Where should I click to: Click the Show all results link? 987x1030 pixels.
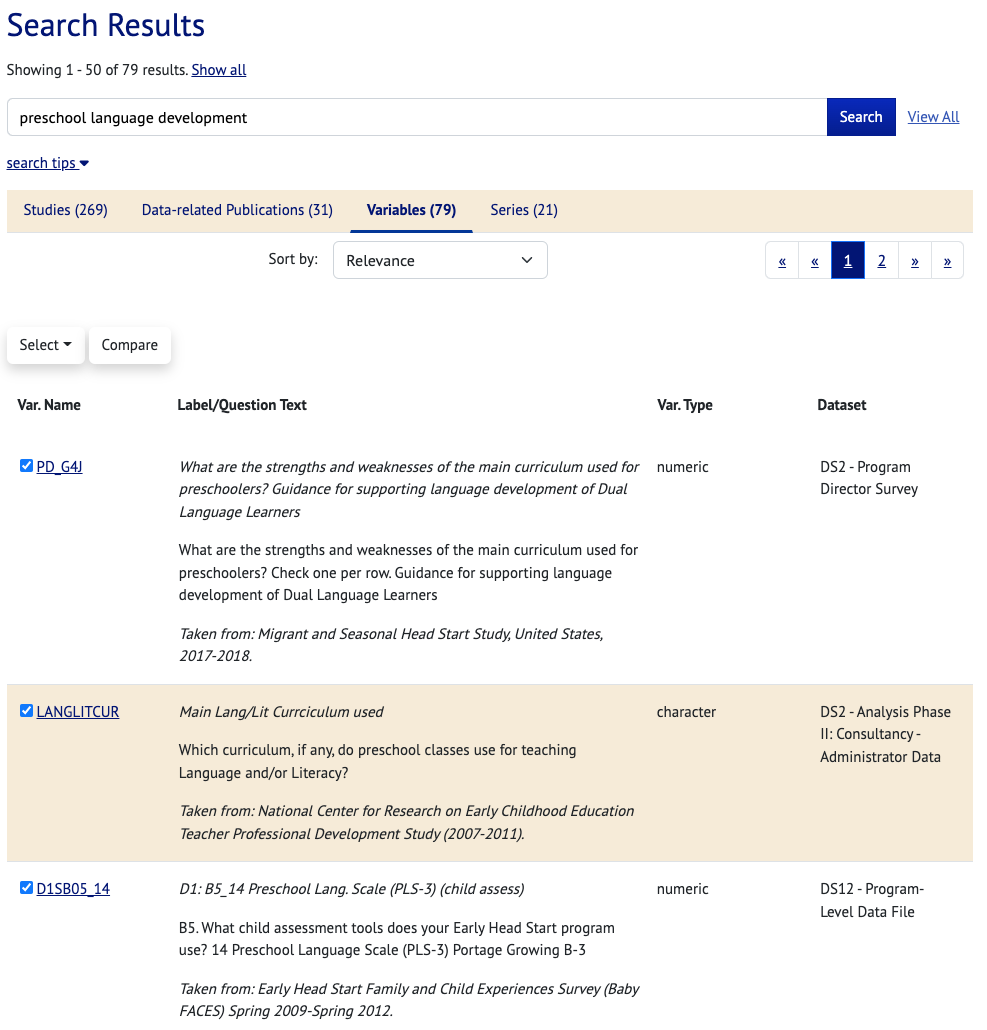(x=218, y=70)
